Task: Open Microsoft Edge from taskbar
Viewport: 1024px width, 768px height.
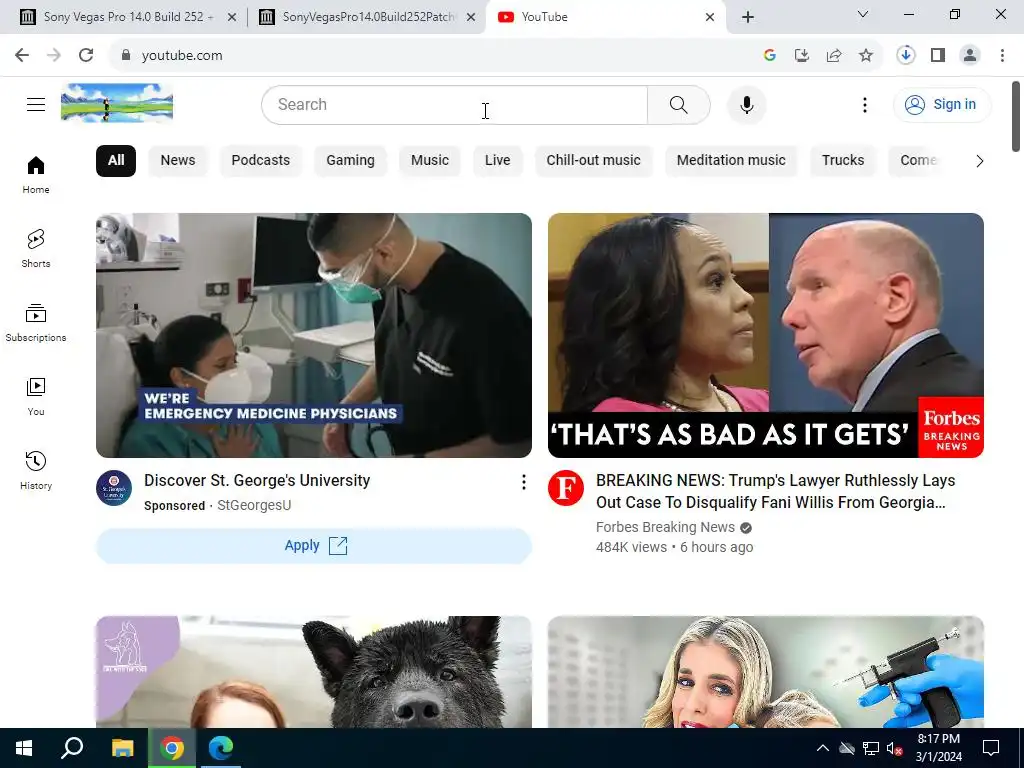Action: [x=221, y=748]
